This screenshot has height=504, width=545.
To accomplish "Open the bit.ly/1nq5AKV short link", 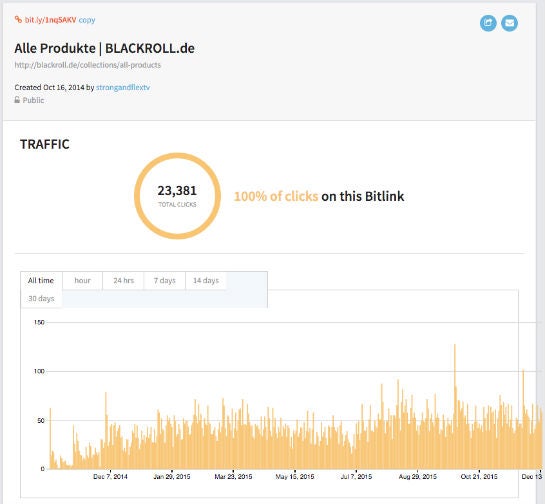I will [50, 20].
